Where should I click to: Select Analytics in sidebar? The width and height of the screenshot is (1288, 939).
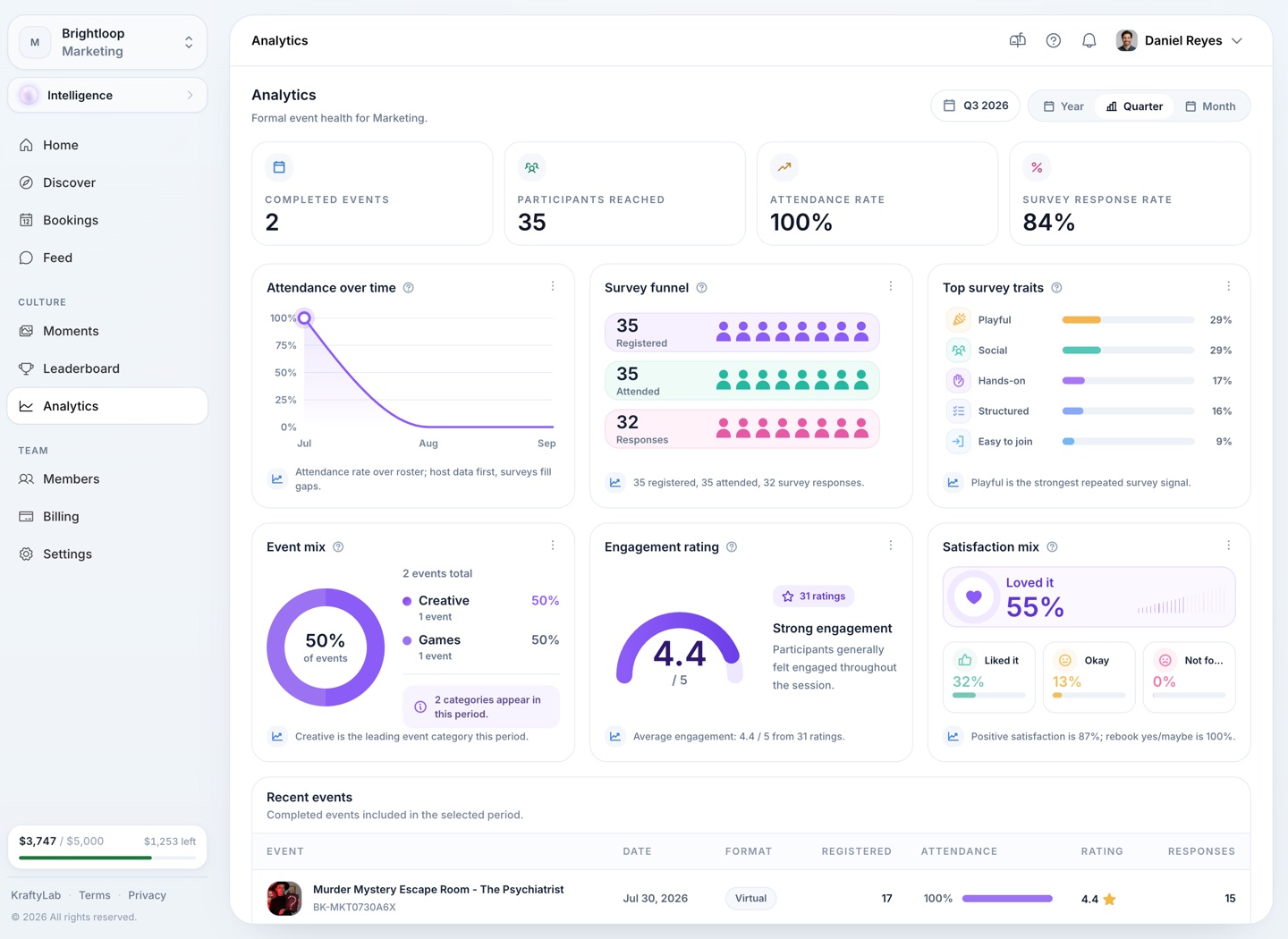pos(107,406)
